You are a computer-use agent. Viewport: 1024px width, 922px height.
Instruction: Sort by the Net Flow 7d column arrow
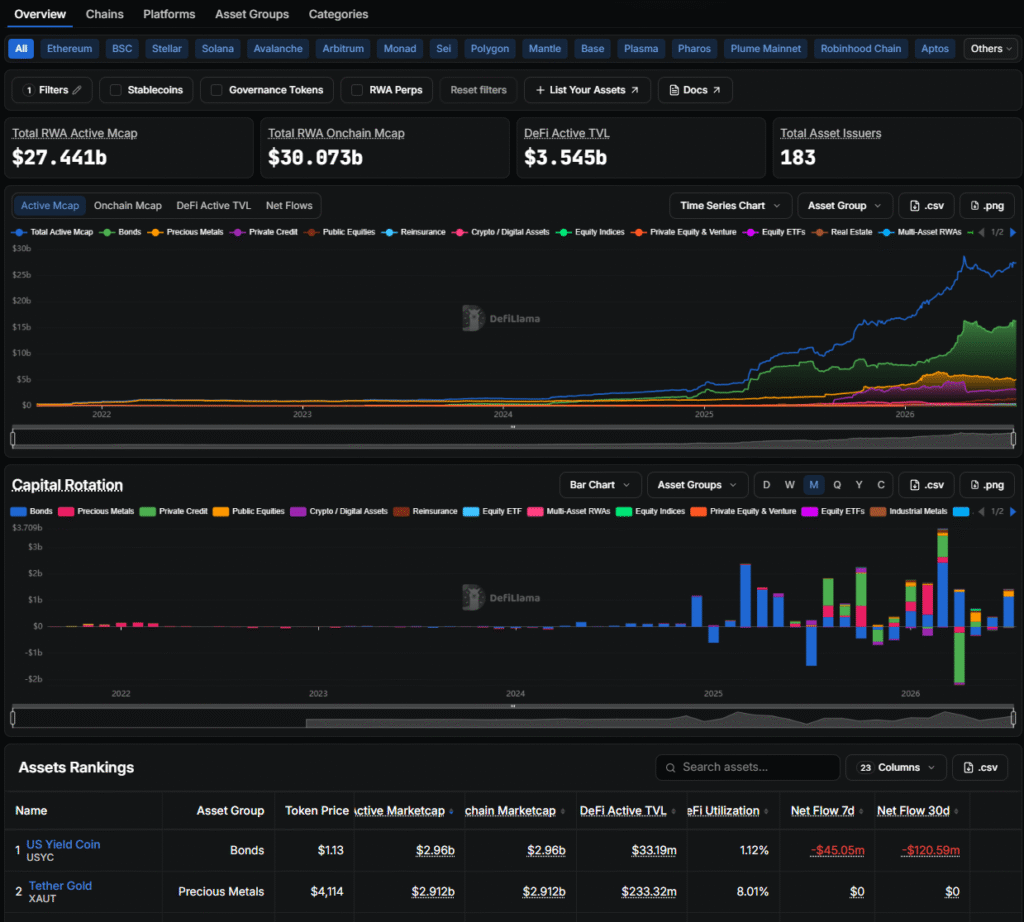click(x=861, y=811)
